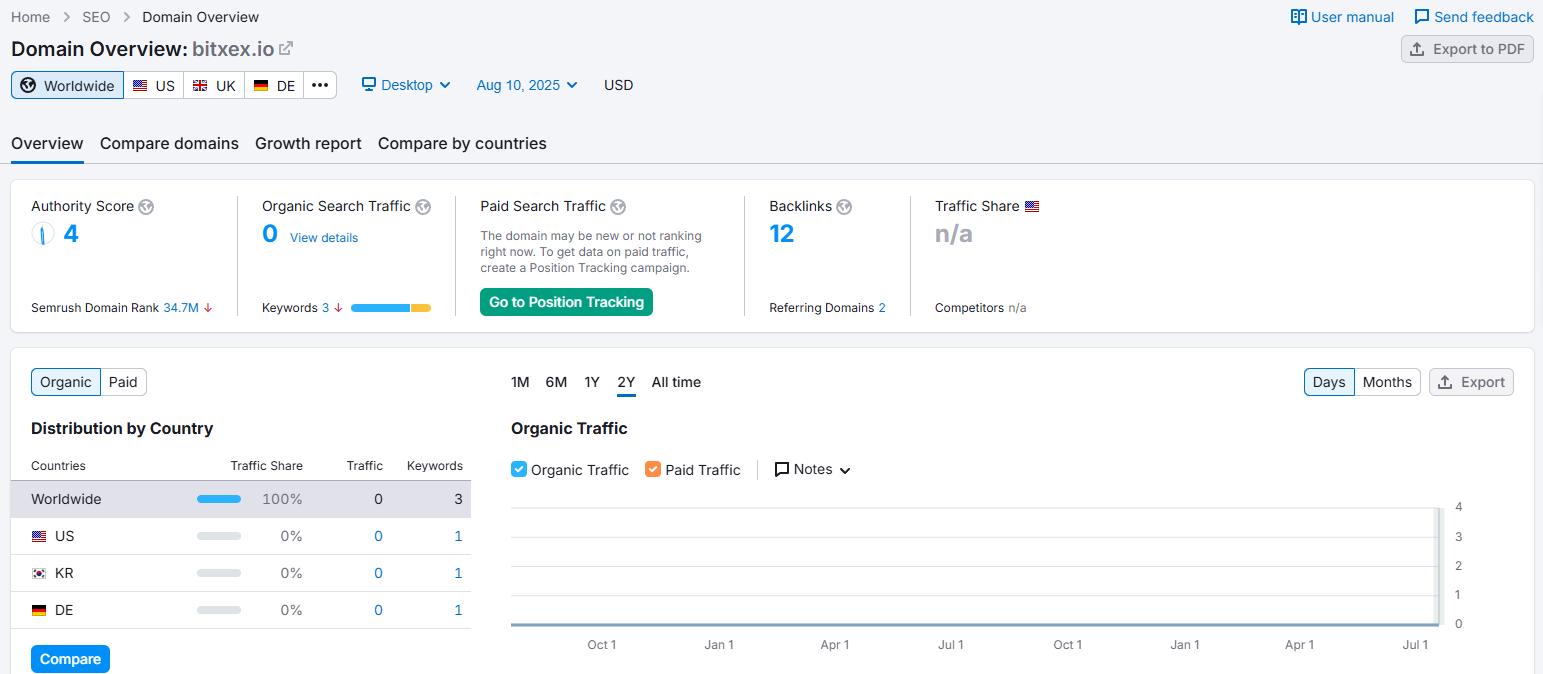Open the Desktop device dropdown
This screenshot has height=674, width=1543.
pyautogui.click(x=406, y=85)
